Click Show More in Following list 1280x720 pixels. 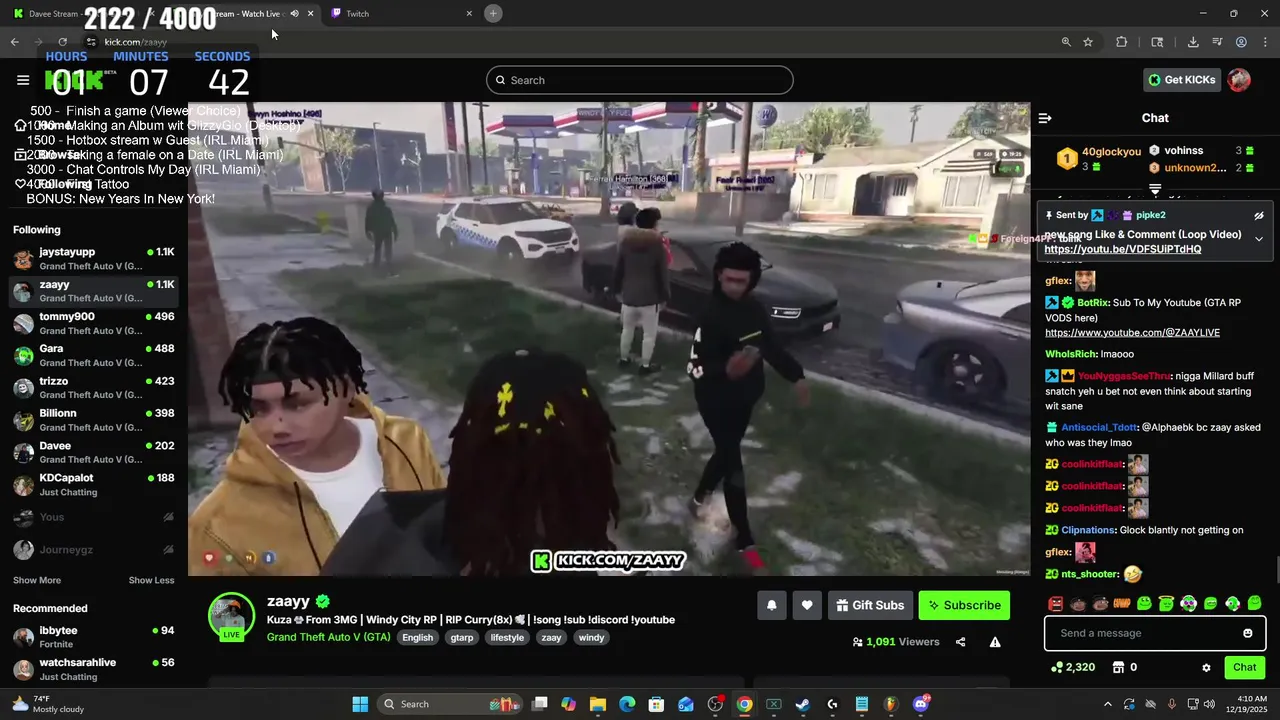(x=37, y=580)
